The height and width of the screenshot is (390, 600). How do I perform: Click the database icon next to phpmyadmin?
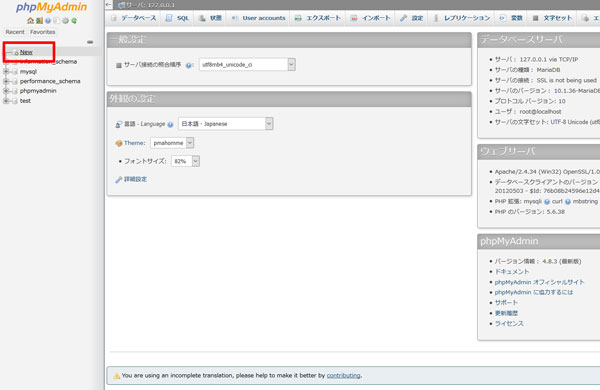(x=15, y=91)
